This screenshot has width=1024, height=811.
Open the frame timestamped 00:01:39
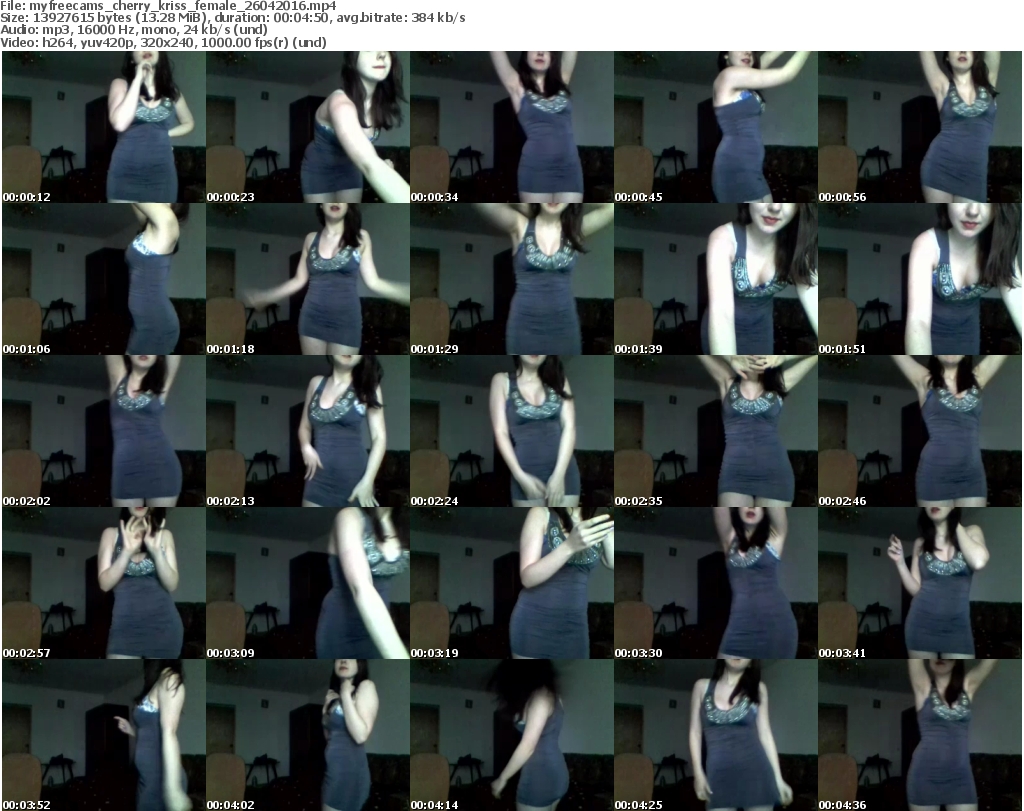coord(716,279)
